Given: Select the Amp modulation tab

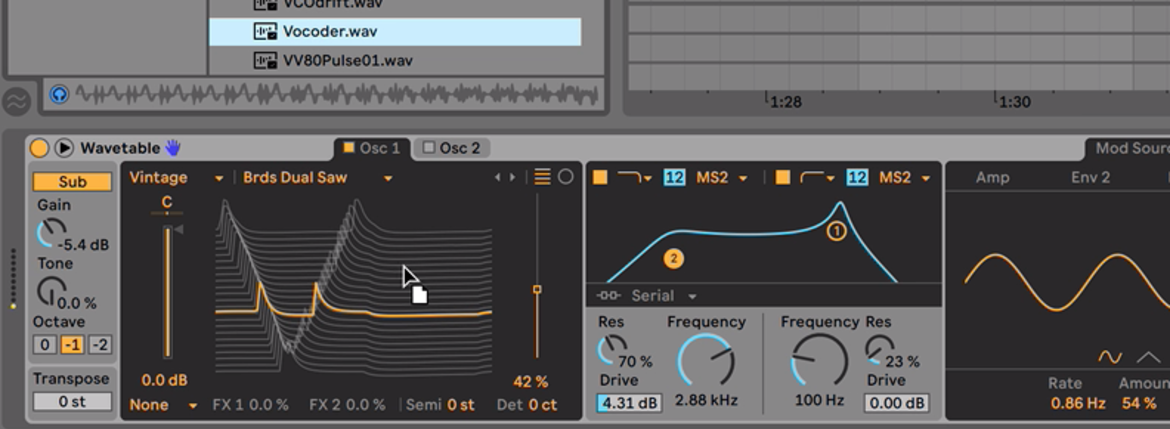Looking at the screenshot, I should point(992,178).
